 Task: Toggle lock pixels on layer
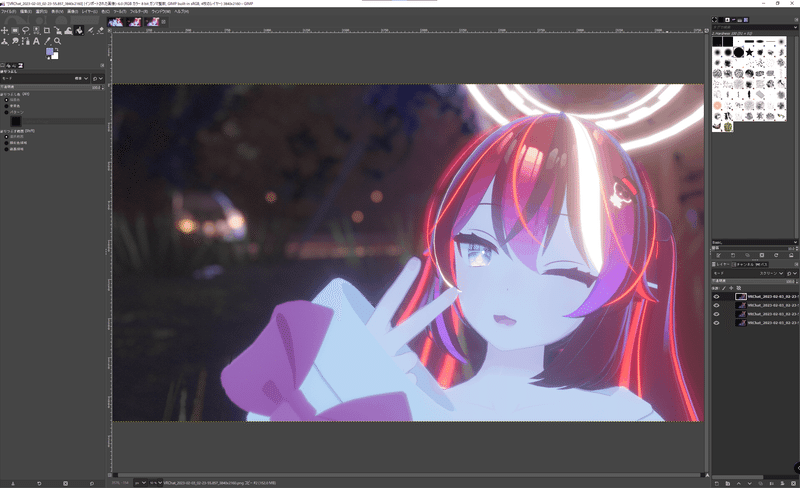coord(724,288)
